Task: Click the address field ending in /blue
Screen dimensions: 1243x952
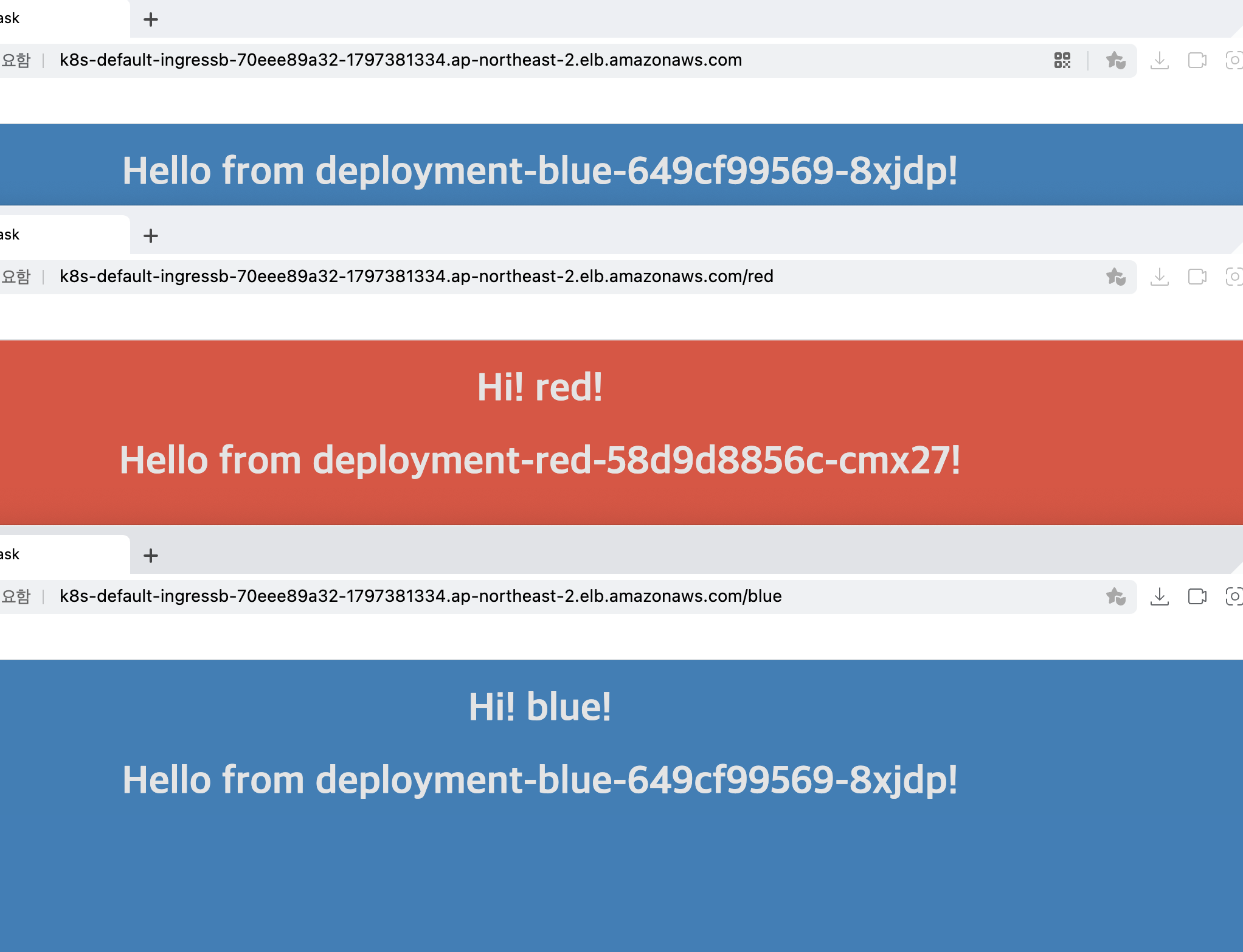Action: click(420, 596)
